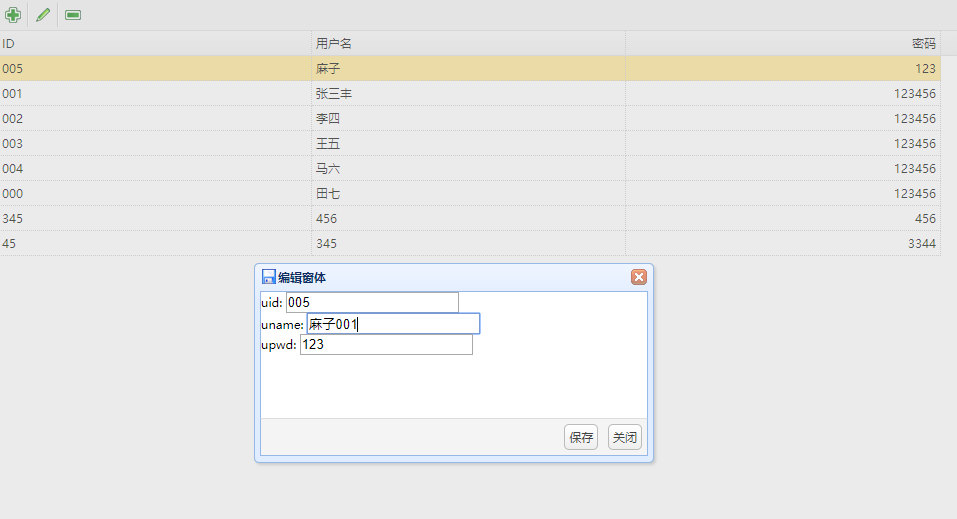Click the pencil edit icon
The width and height of the screenshot is (957, 519).
pyautogui.click(x=43, y=15)
